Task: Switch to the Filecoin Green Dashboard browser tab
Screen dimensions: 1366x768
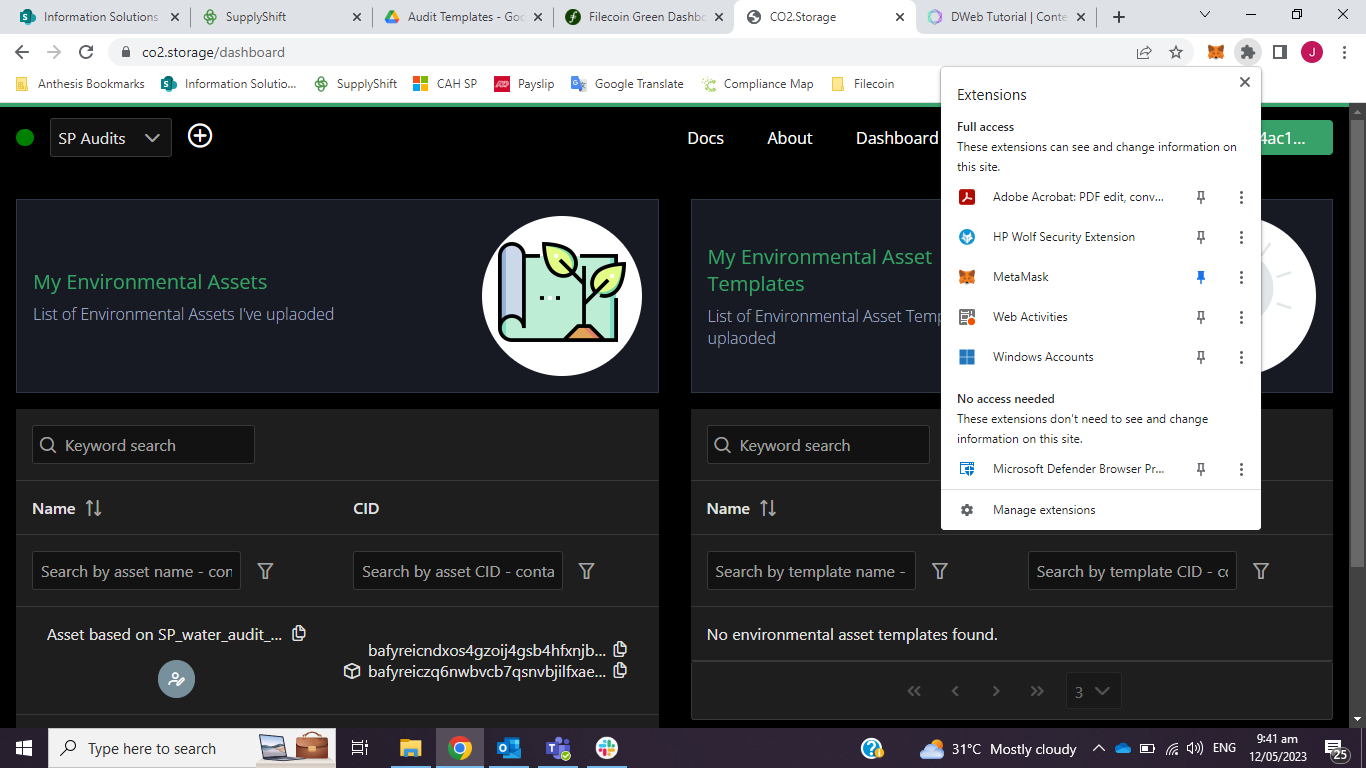Action: click(644, 16)
